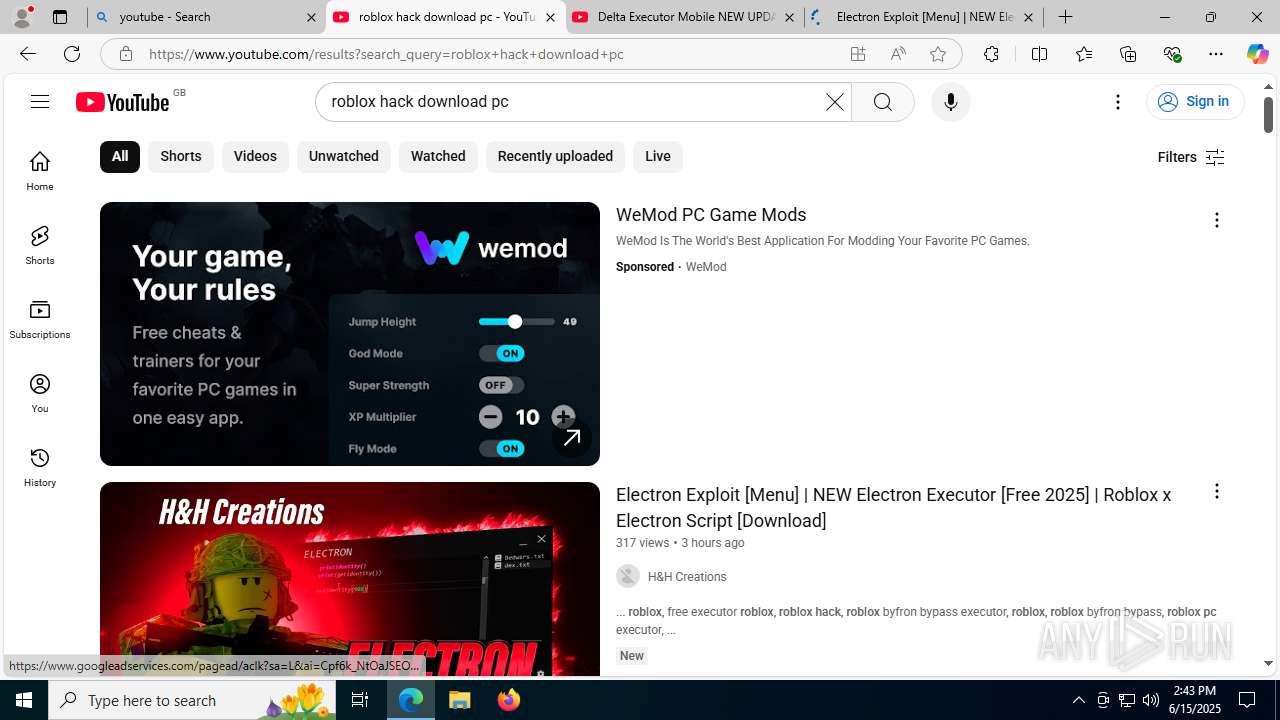Click the WeMod ad thumbnail
Screen dimensions: 1280x720
pyautogui.click(x=350, y=334)
